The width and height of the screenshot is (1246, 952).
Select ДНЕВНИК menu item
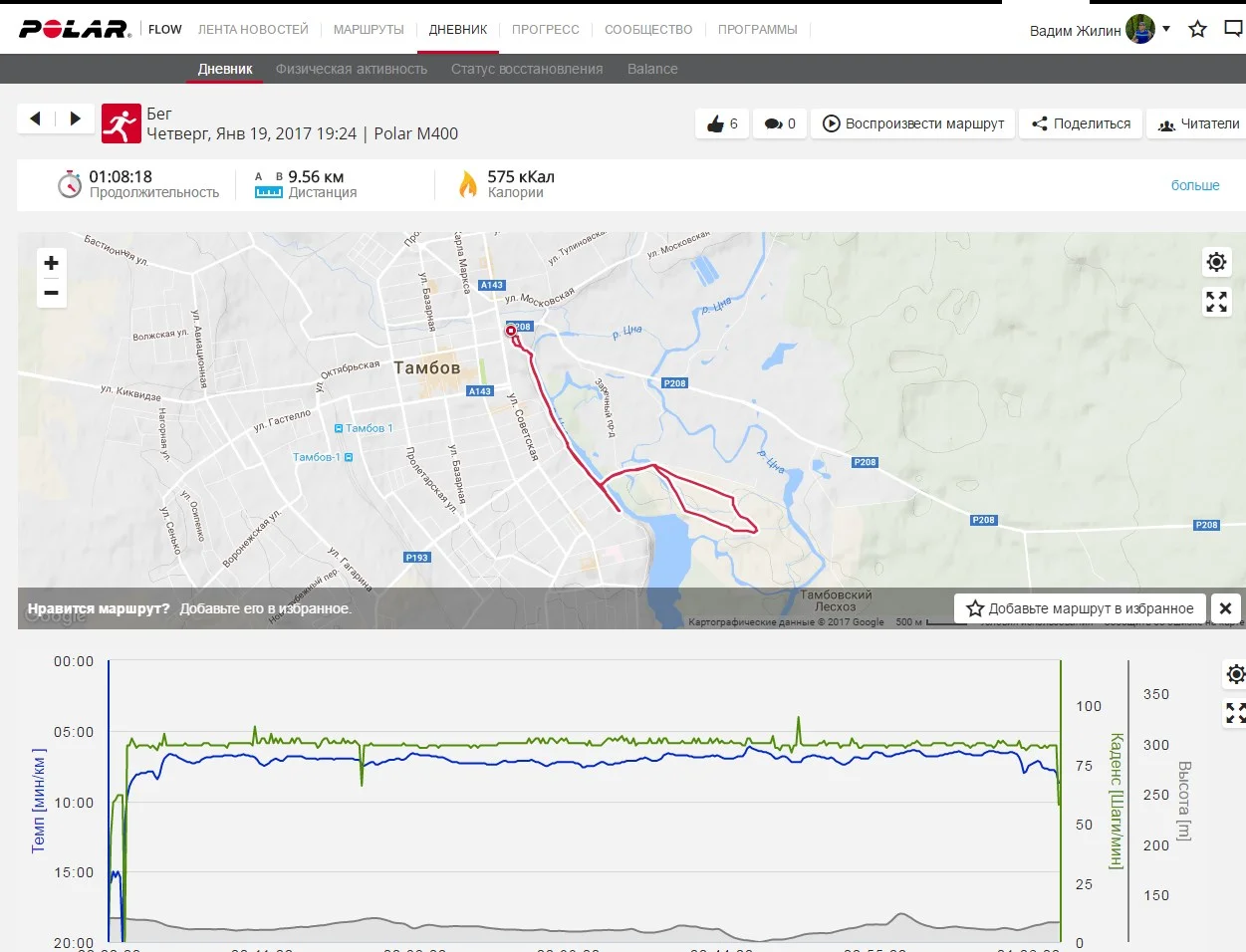pos(458,29)
